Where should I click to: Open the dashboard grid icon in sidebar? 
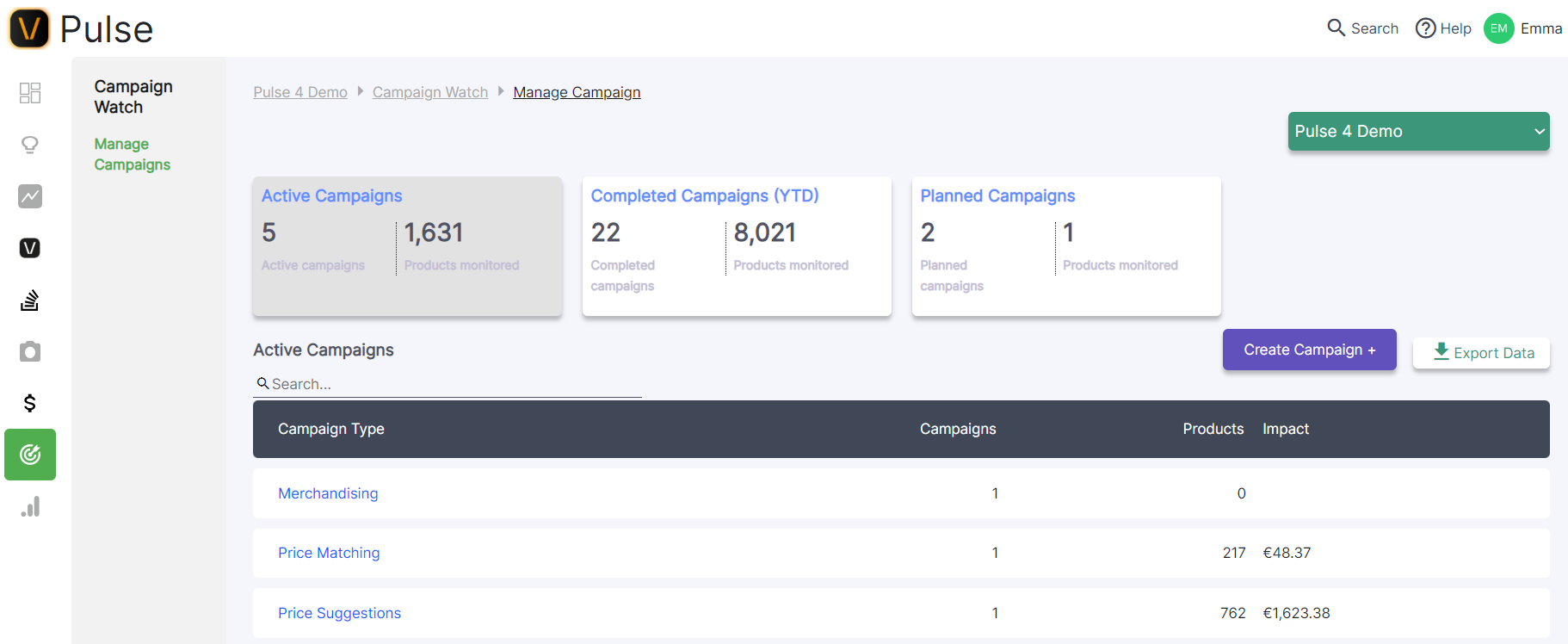coord(30,93)
